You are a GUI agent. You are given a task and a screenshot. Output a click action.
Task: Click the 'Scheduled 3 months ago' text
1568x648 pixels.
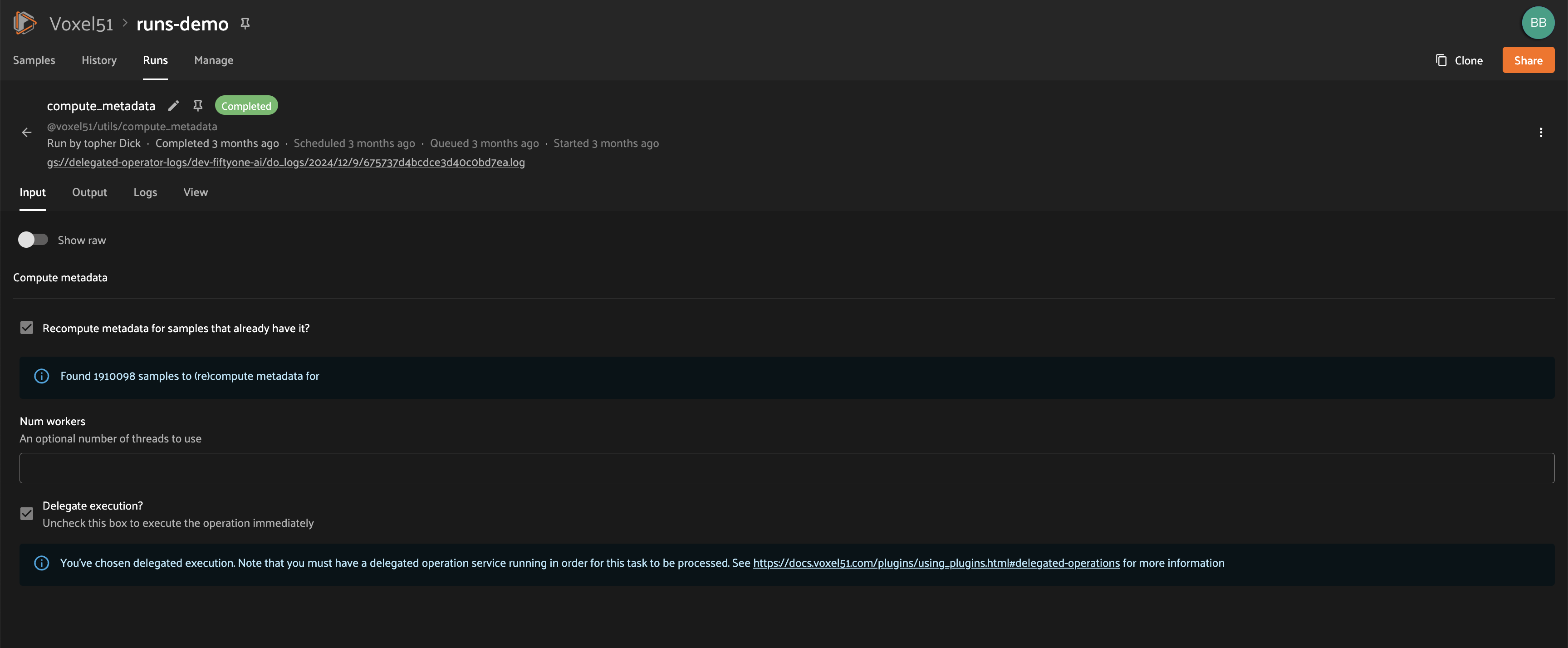click(x=354, y=144)
